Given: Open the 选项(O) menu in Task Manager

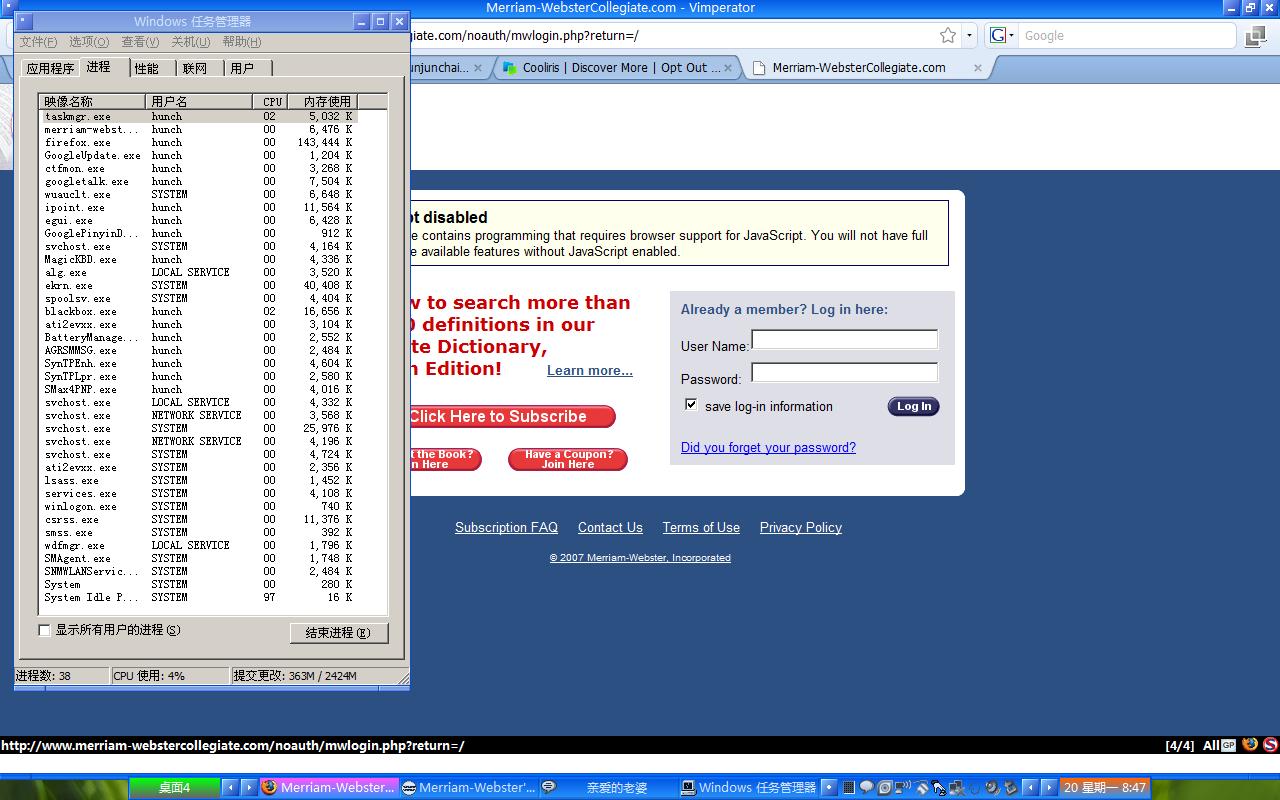Looking at the screenshot, I should (89, 42).
